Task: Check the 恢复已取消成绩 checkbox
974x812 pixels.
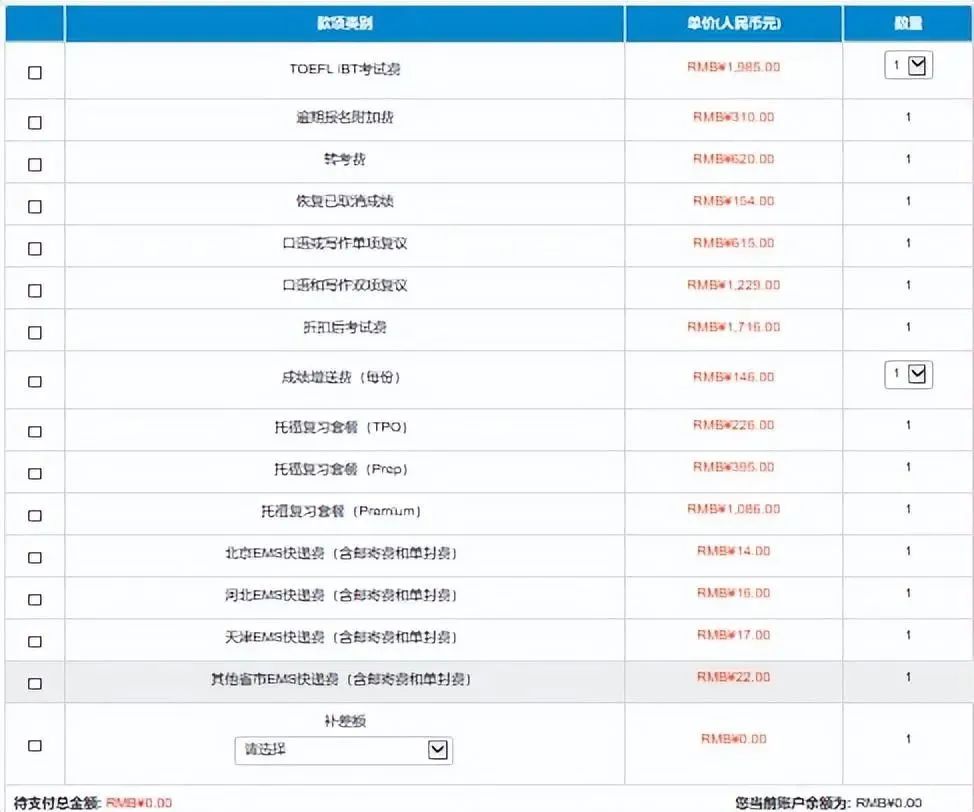Action: point(35,206)
